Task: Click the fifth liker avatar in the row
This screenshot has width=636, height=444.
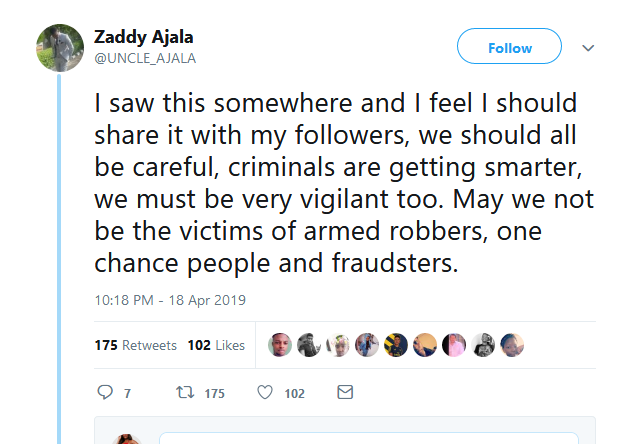Action: [x=396, y=345]
